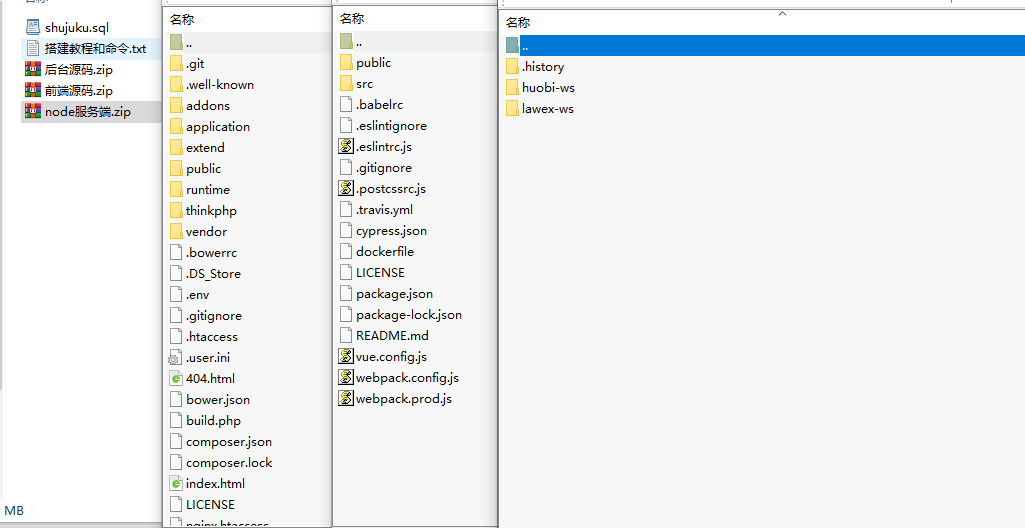Click the 404.html browser file icon
1025x528 pixels.
click(175, 378)
